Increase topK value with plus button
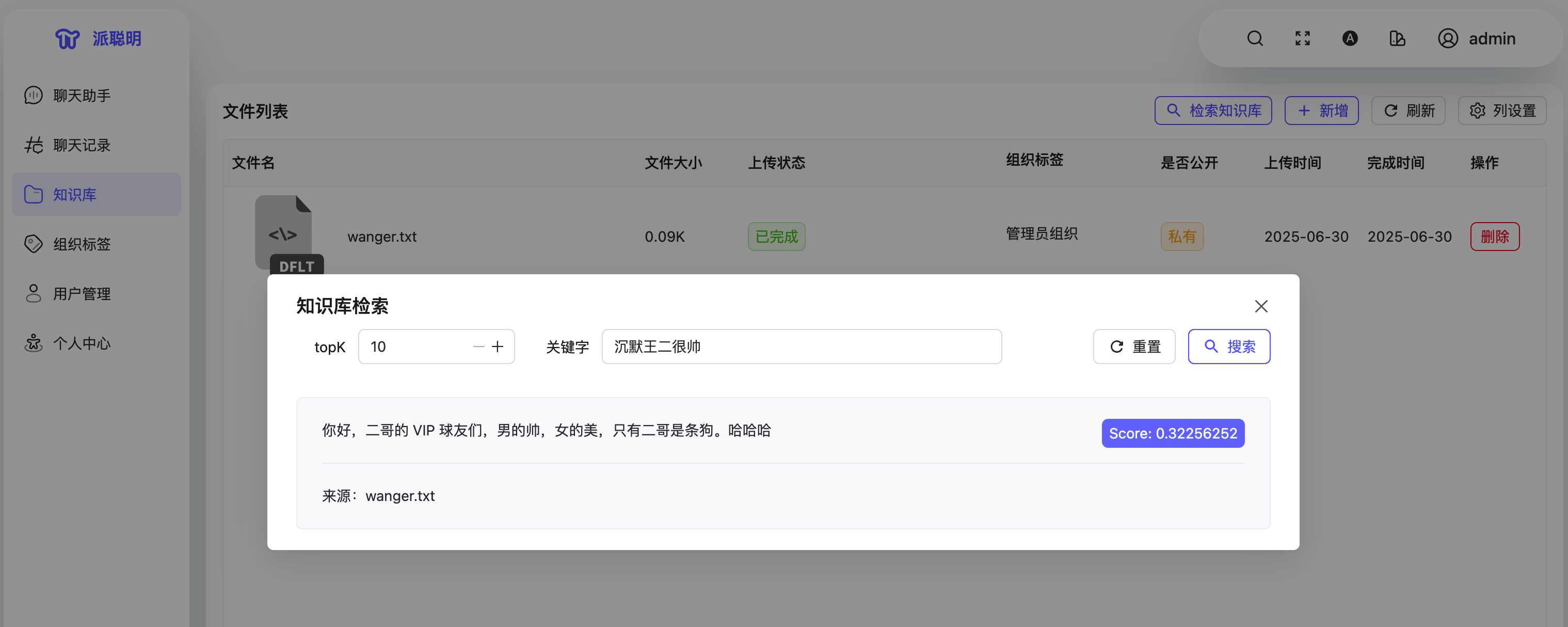Screen dimensions: 1568x627 (x=498, y=347)
